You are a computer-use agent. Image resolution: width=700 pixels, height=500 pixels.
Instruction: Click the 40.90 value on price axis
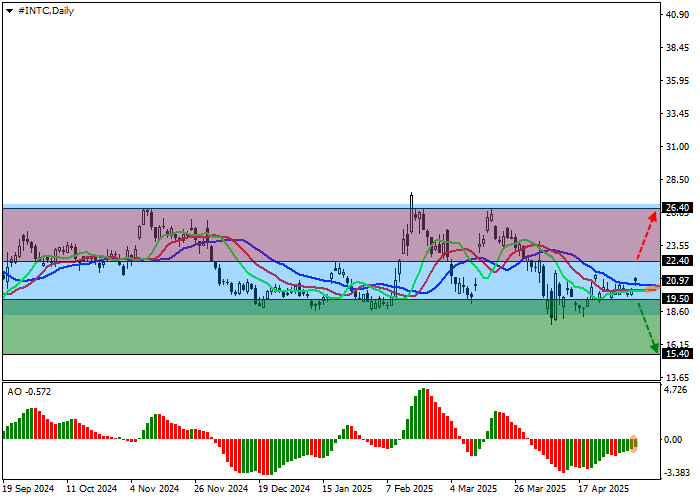click(x=677, y=14)
